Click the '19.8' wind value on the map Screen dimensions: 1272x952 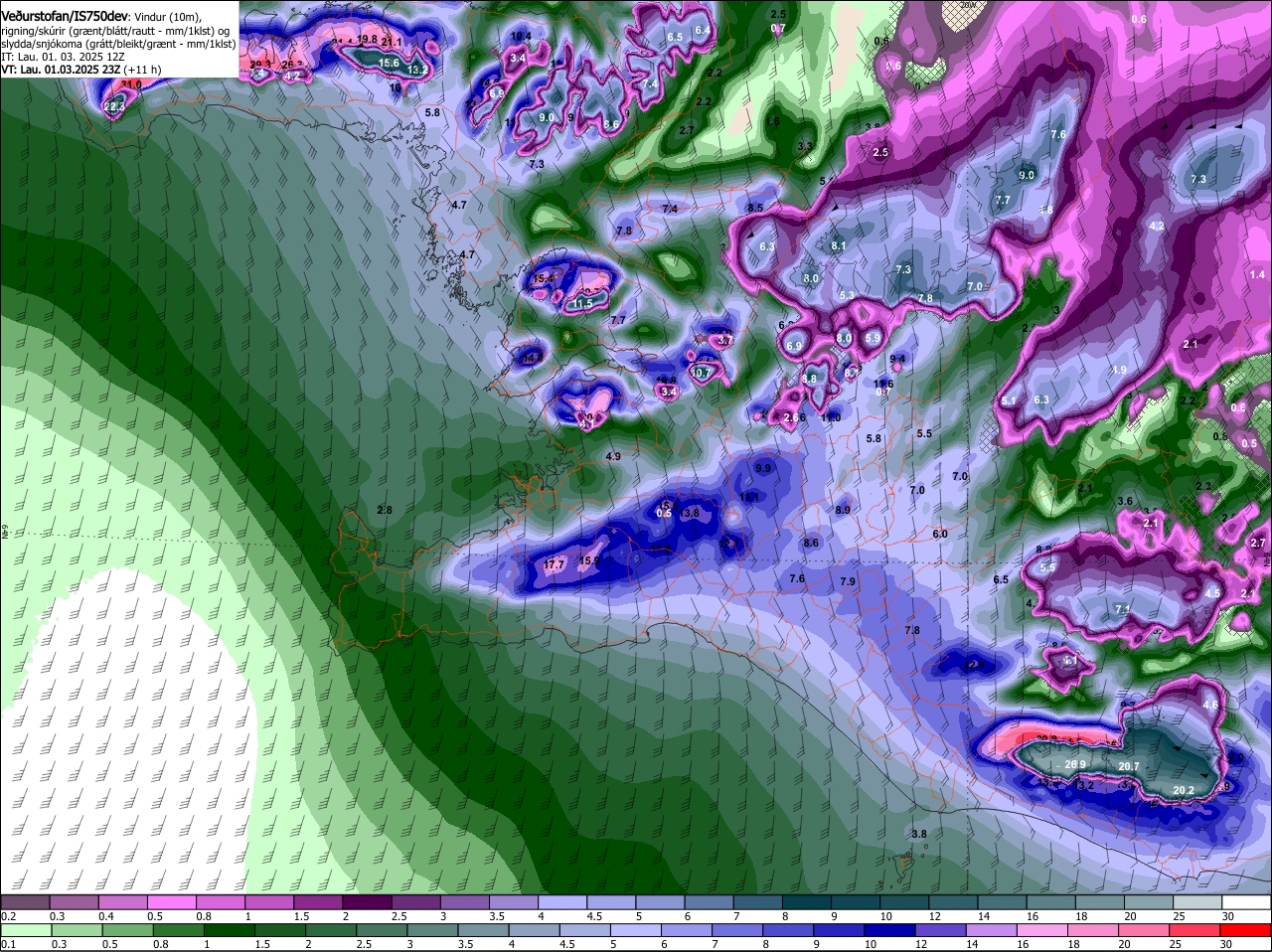pyautogui.click(x=367, y=40)
